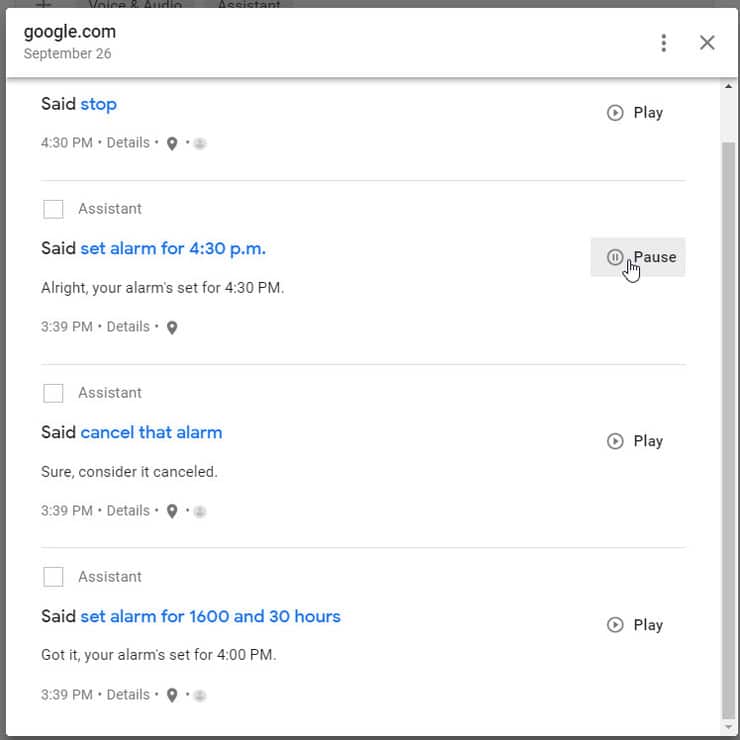740x740 pixels.
Task: Open the 'set alarm for 1600 and 30 hours' link
Action: pyautogui.click(x=210, y=616)
